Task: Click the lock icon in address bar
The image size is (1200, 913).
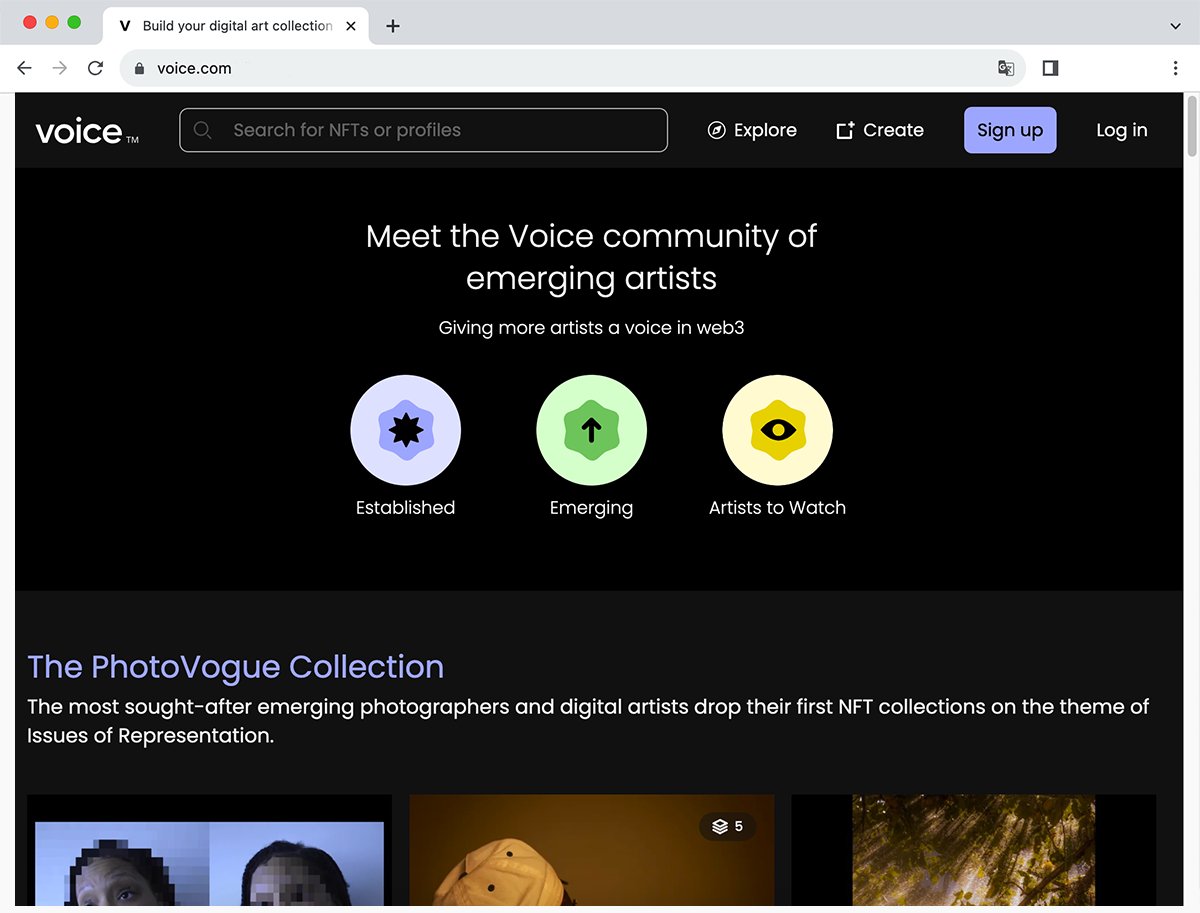Action: click(139, 69)
